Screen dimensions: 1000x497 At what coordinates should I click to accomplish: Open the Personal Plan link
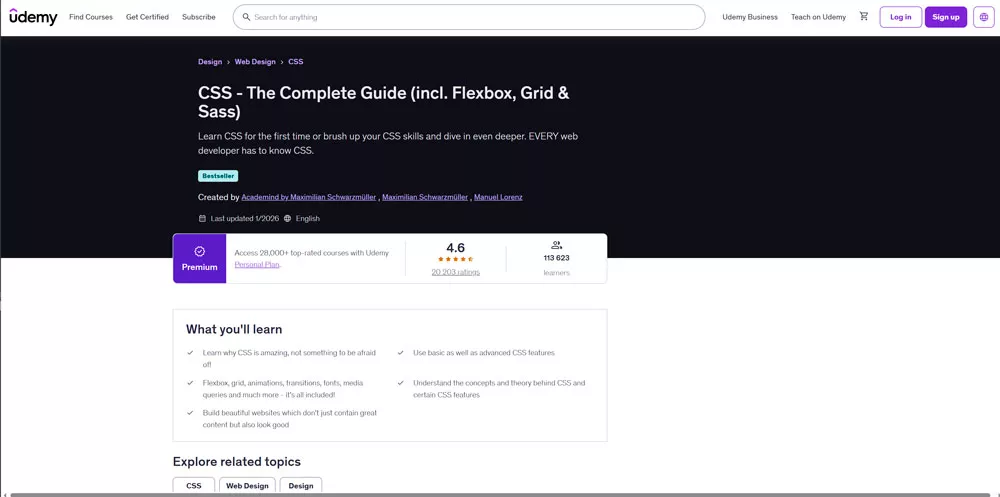(257, 264)
